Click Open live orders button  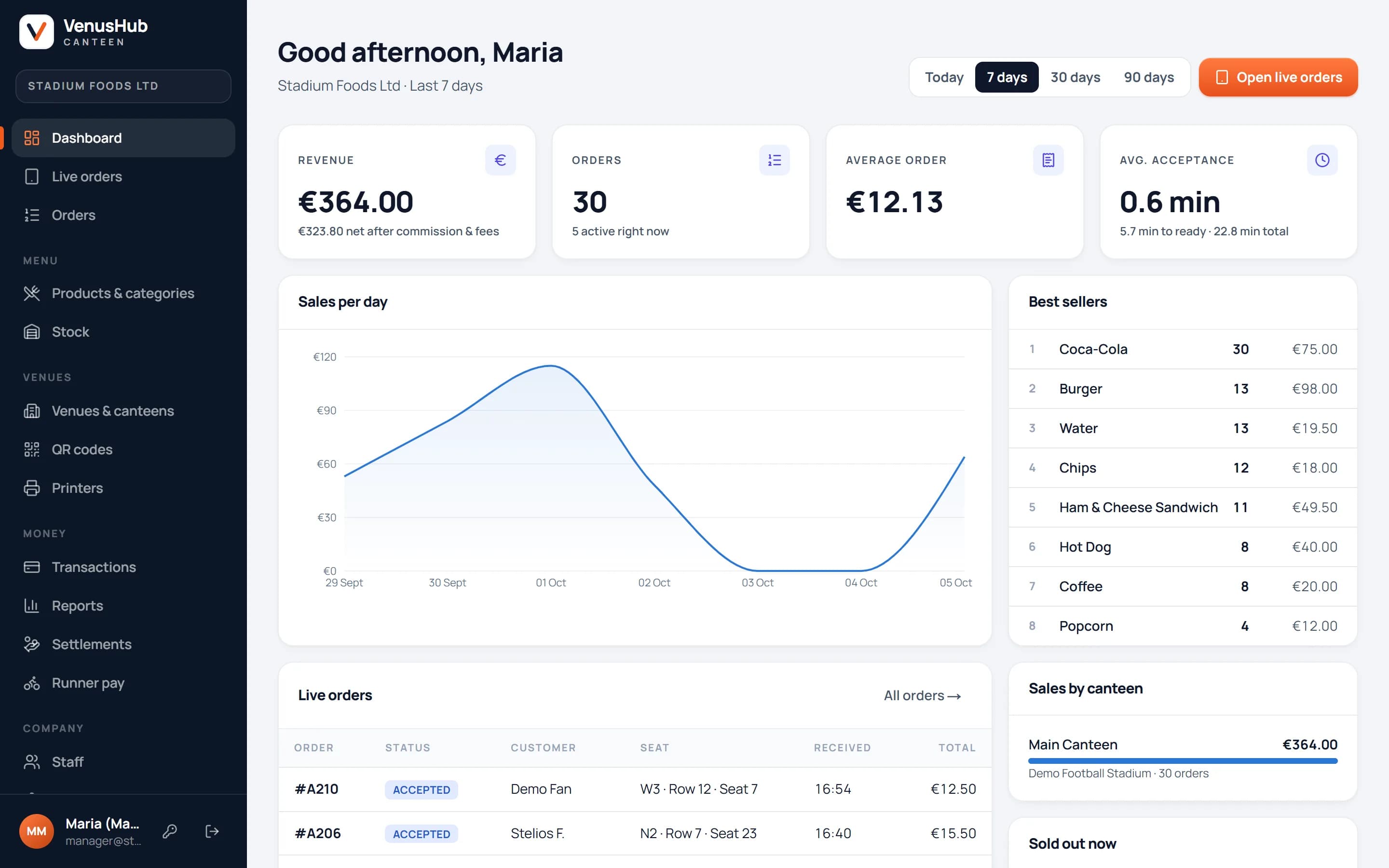tap(1278, 77)
